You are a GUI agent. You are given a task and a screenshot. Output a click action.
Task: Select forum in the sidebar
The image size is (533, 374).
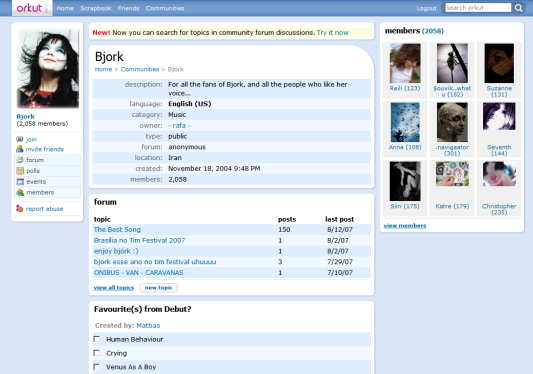click(x=35, y=160)
